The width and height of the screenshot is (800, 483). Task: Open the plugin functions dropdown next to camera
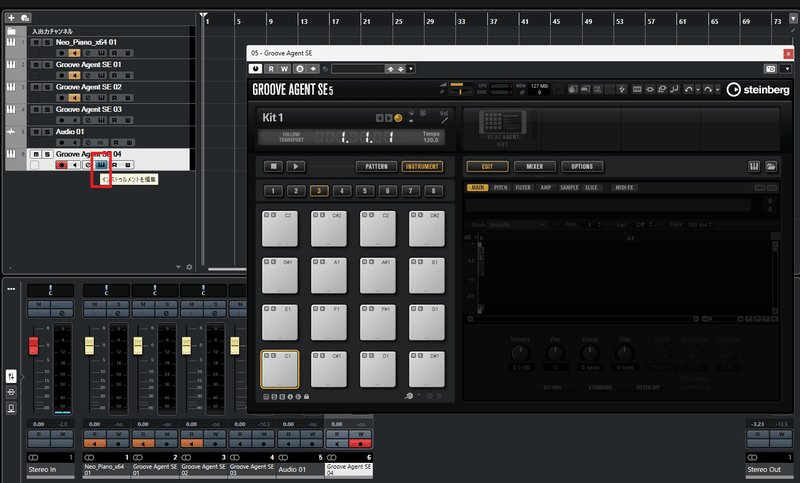pos(787,69)
